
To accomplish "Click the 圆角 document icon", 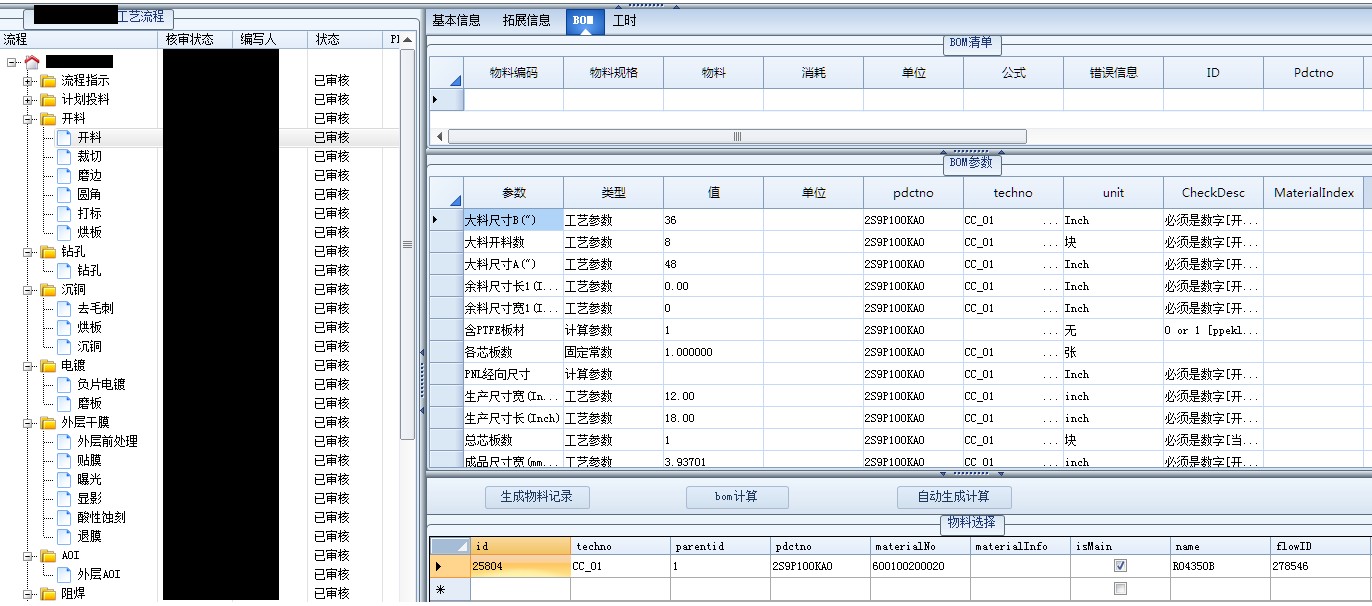I will point(64,195).
